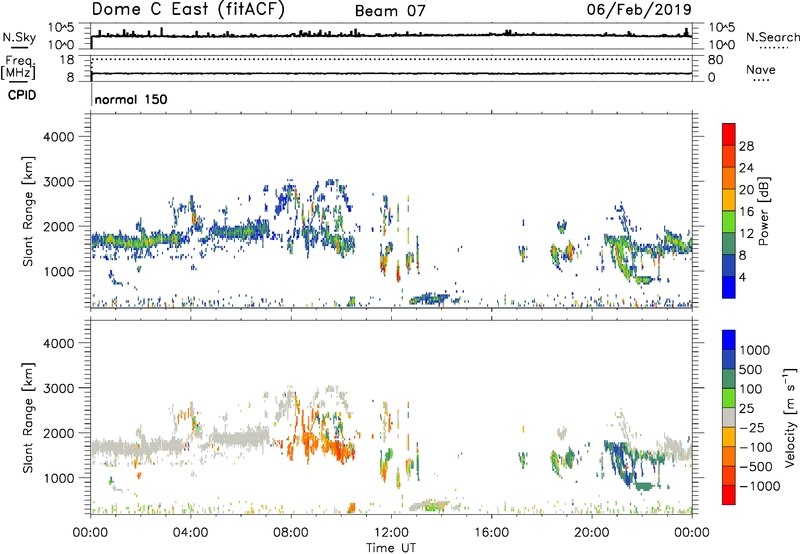
Task: Click the "20:00" time tick label
Action: click(x=591, y=533)
